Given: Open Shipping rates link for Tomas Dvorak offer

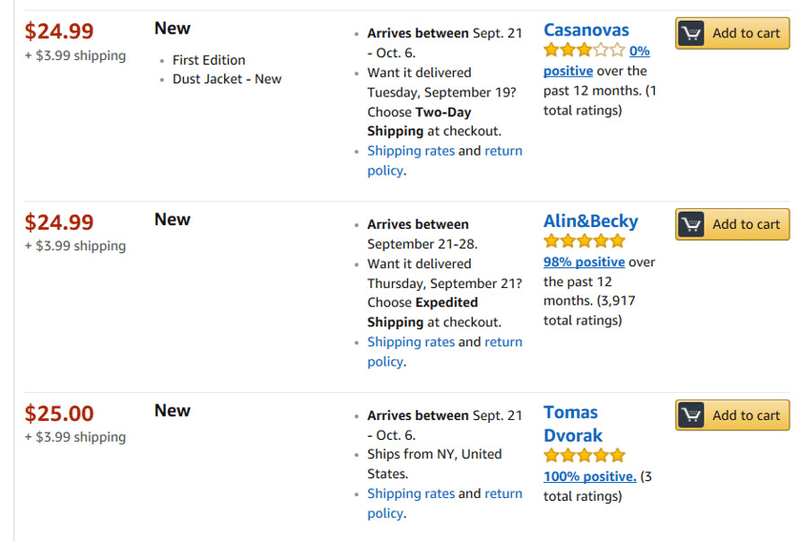Looking at the screenshot, I should (411, 494).
